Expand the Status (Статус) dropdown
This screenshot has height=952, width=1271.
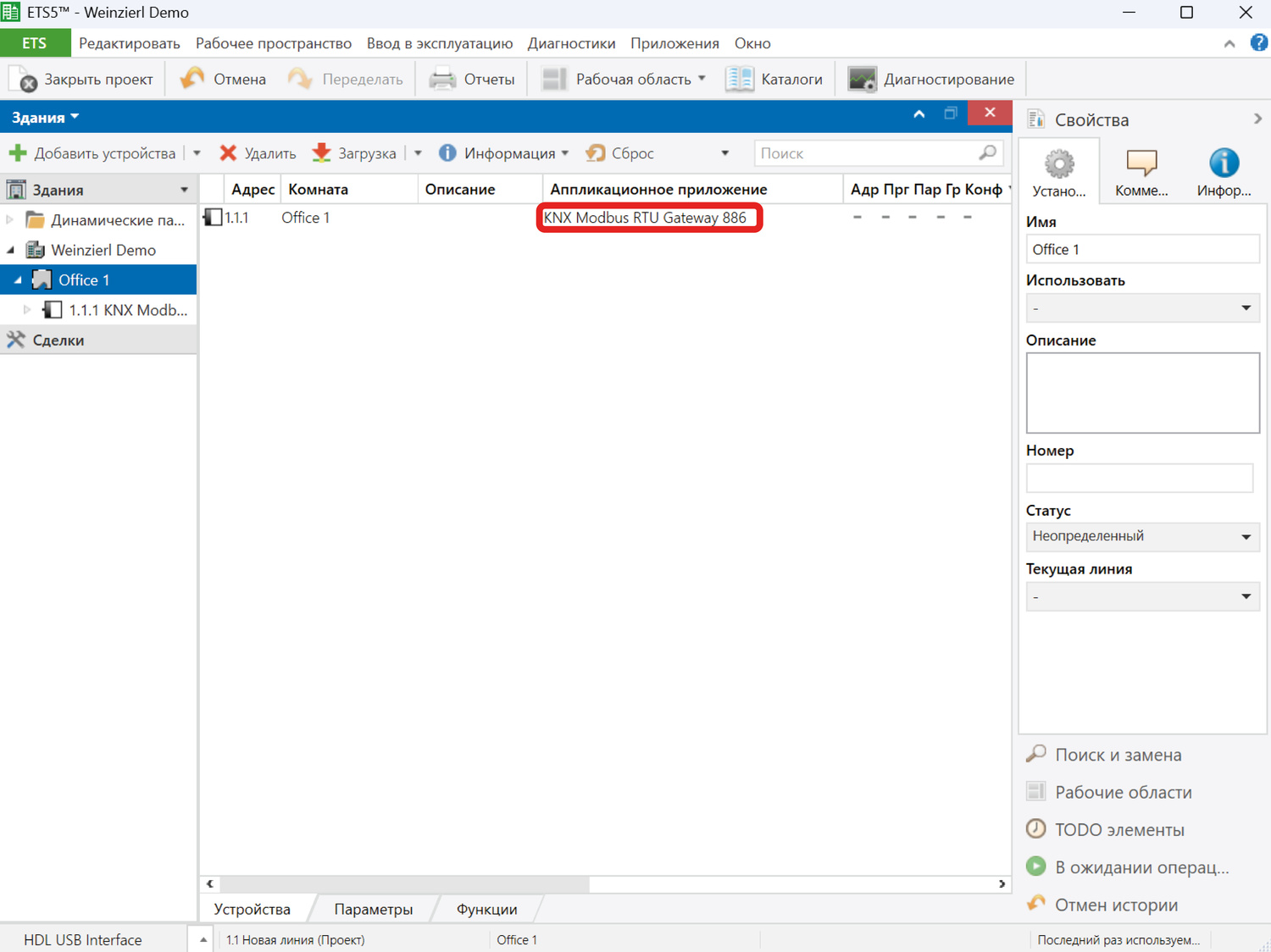click(x=1246, y=537)
